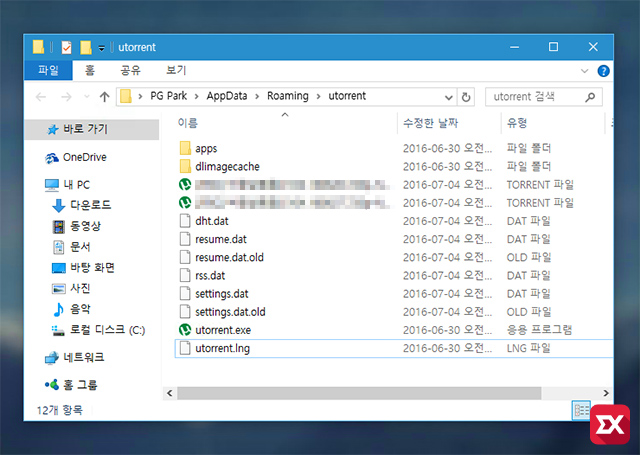Click the scroll left arrow
Screen dimensions: 640x455
[169, 393]
